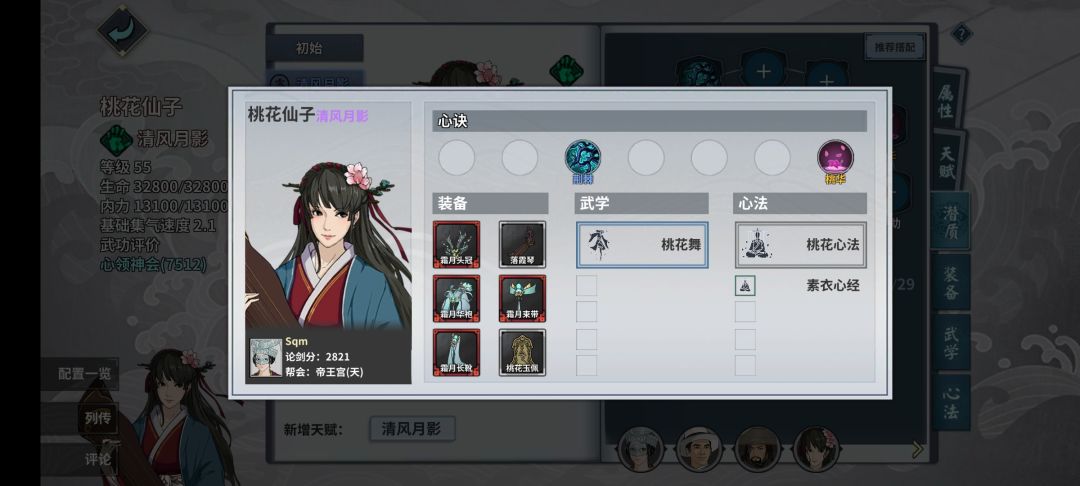Select the Sqm player avatar thumbnail
The image size is (1080, 486).
pyautogui.click(x=266, y=357)
